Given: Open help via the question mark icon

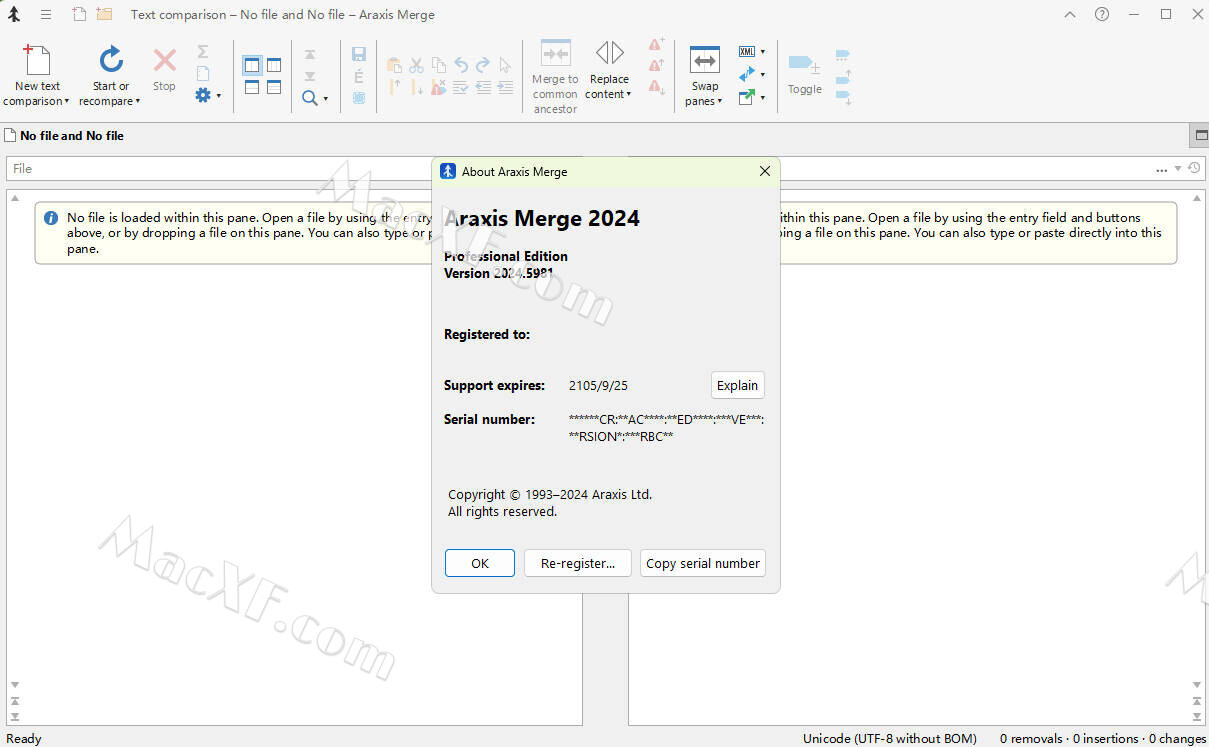Looking at the screenshot, I should click(x=1102, y=14).
